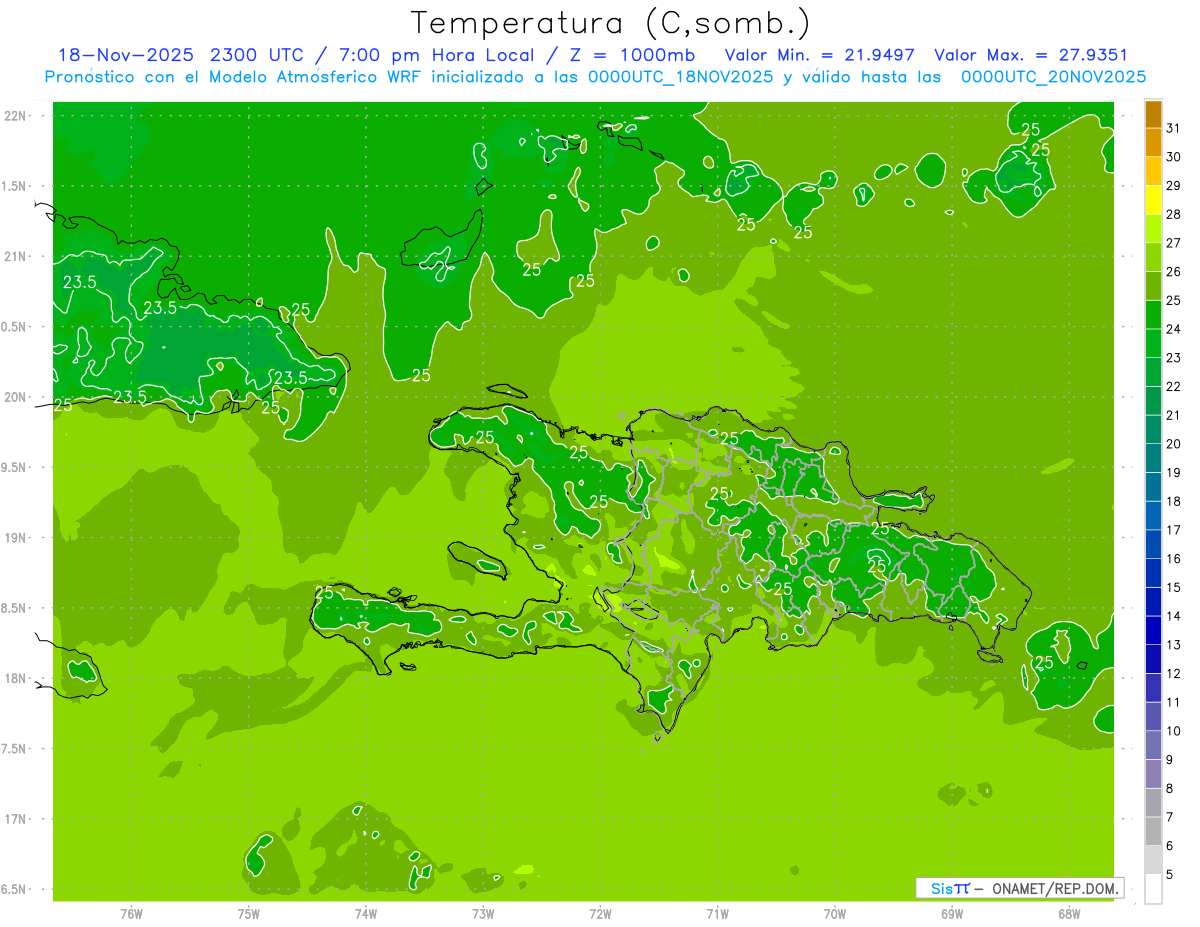Click the "ONAMET/REP.DOM." credit label
1200x927 pixels.
(x=1056, y=888)
